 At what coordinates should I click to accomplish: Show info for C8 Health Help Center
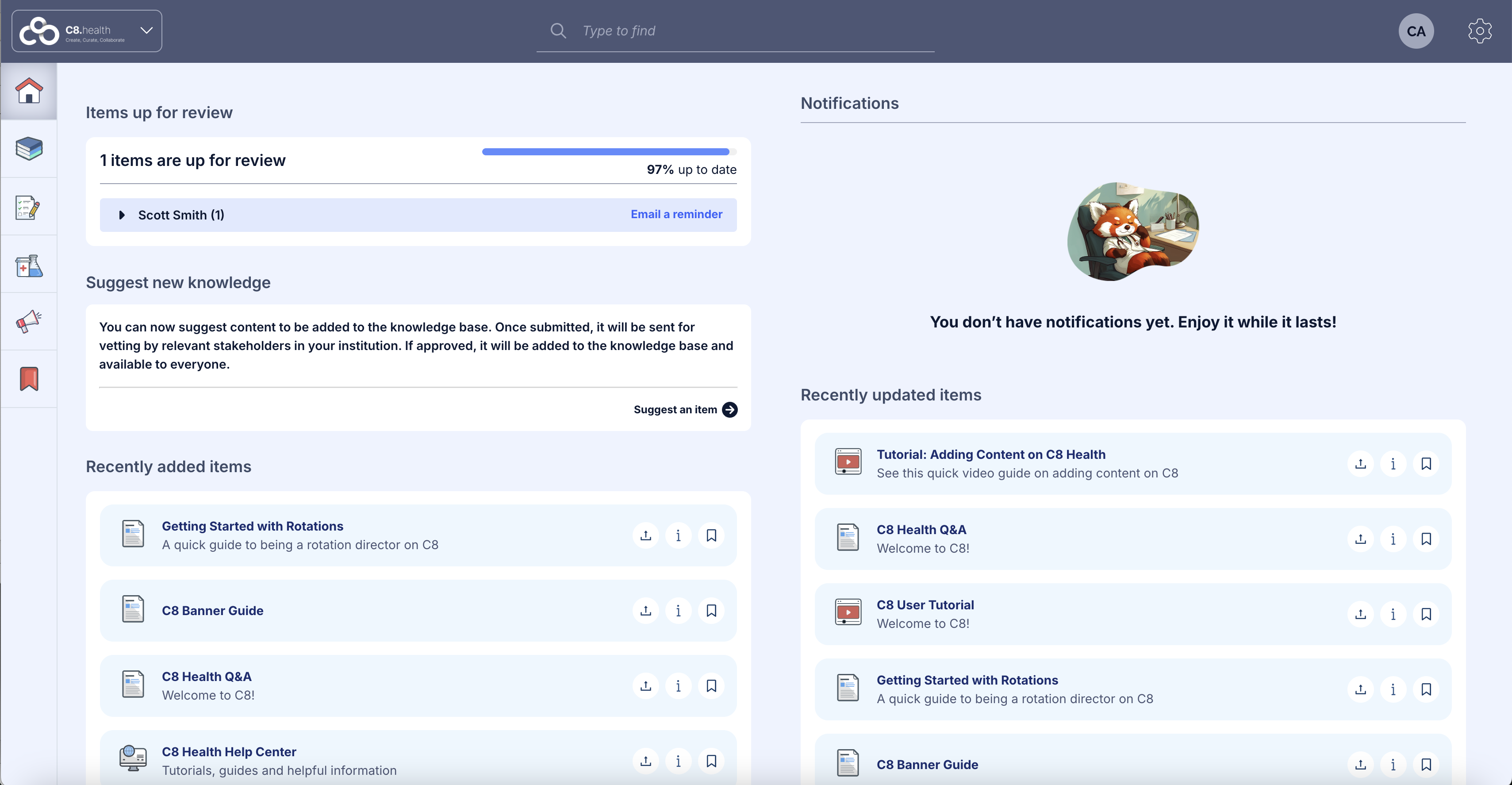[x=679, y=761]
